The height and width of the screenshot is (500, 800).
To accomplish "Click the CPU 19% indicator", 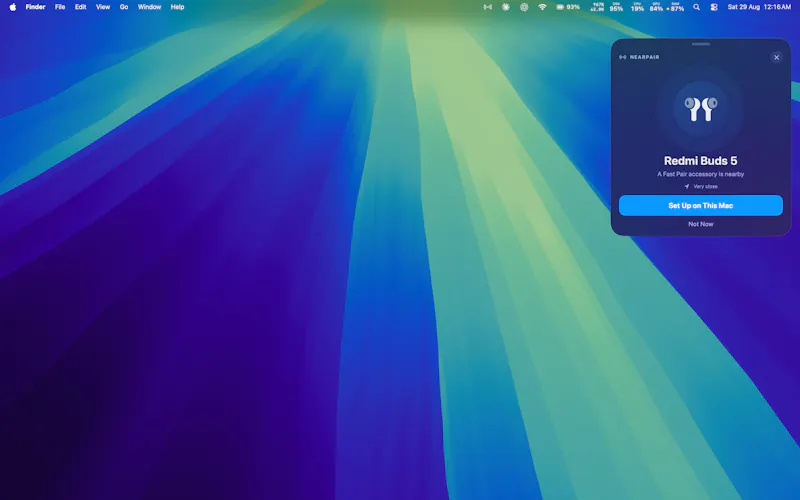I will click(637, 7).
